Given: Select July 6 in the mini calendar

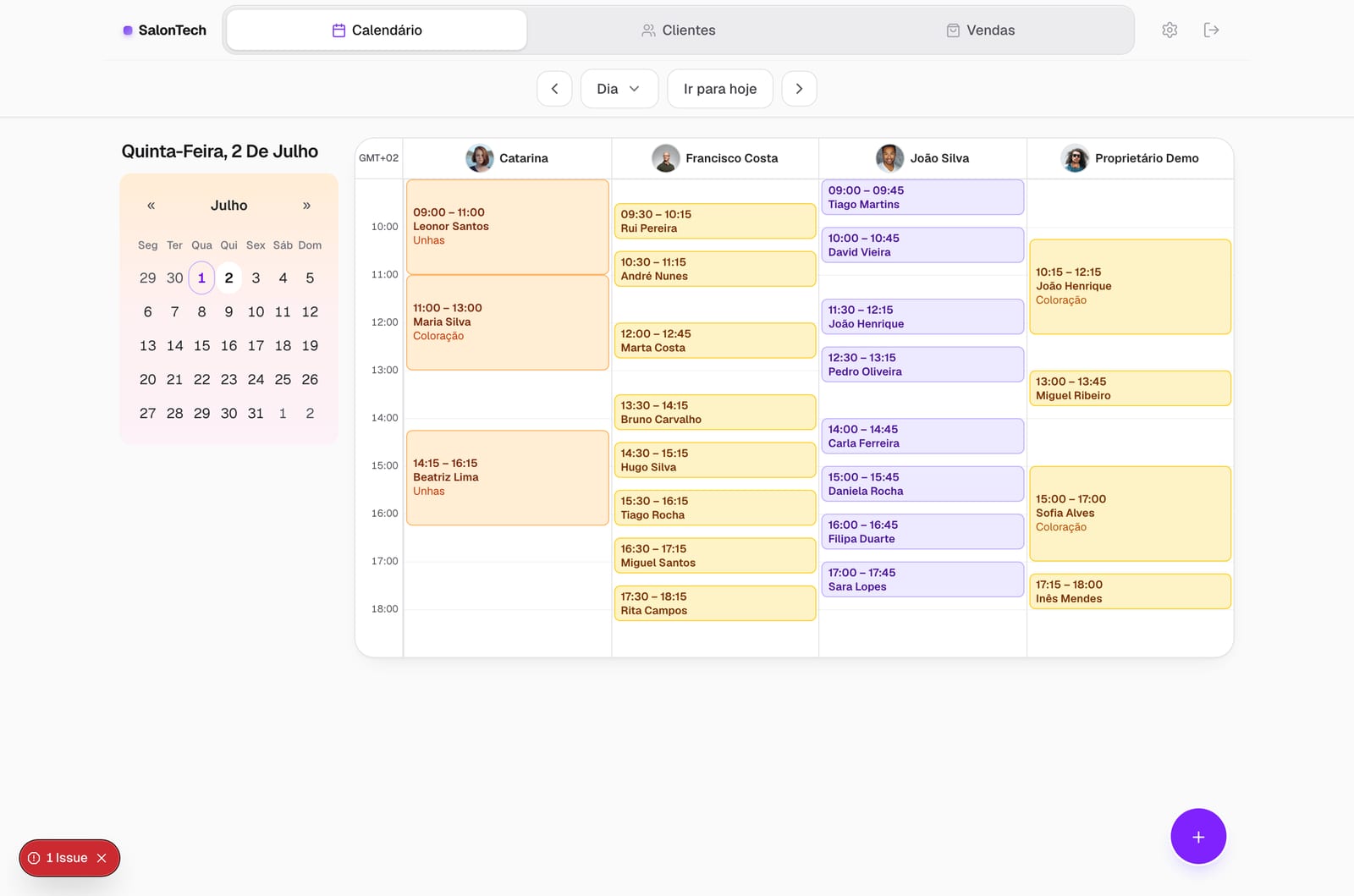Looking at the screenshot, I should coord(147,311).
